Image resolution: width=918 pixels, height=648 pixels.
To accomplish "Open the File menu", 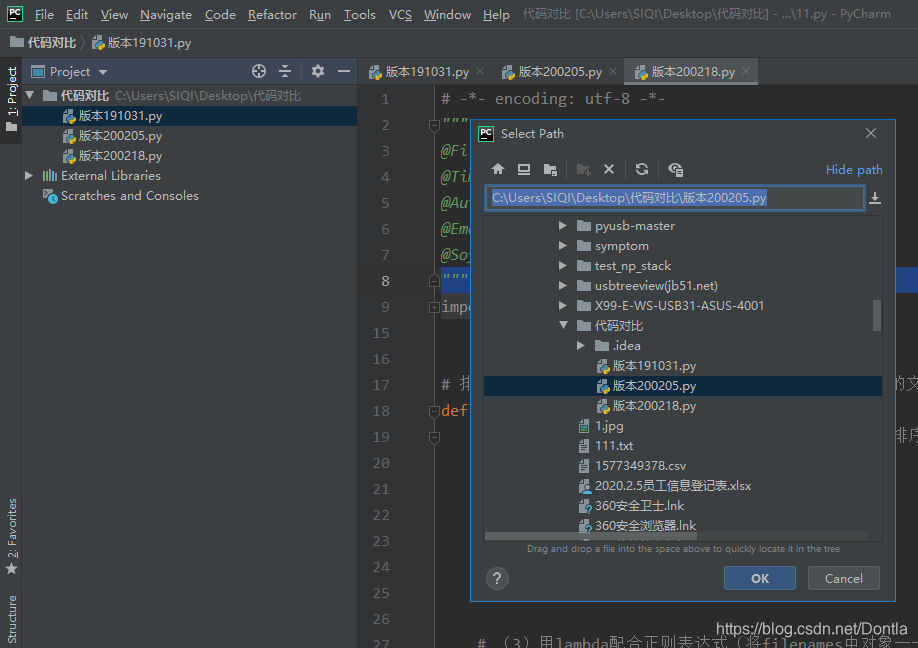I will (44, 14).
